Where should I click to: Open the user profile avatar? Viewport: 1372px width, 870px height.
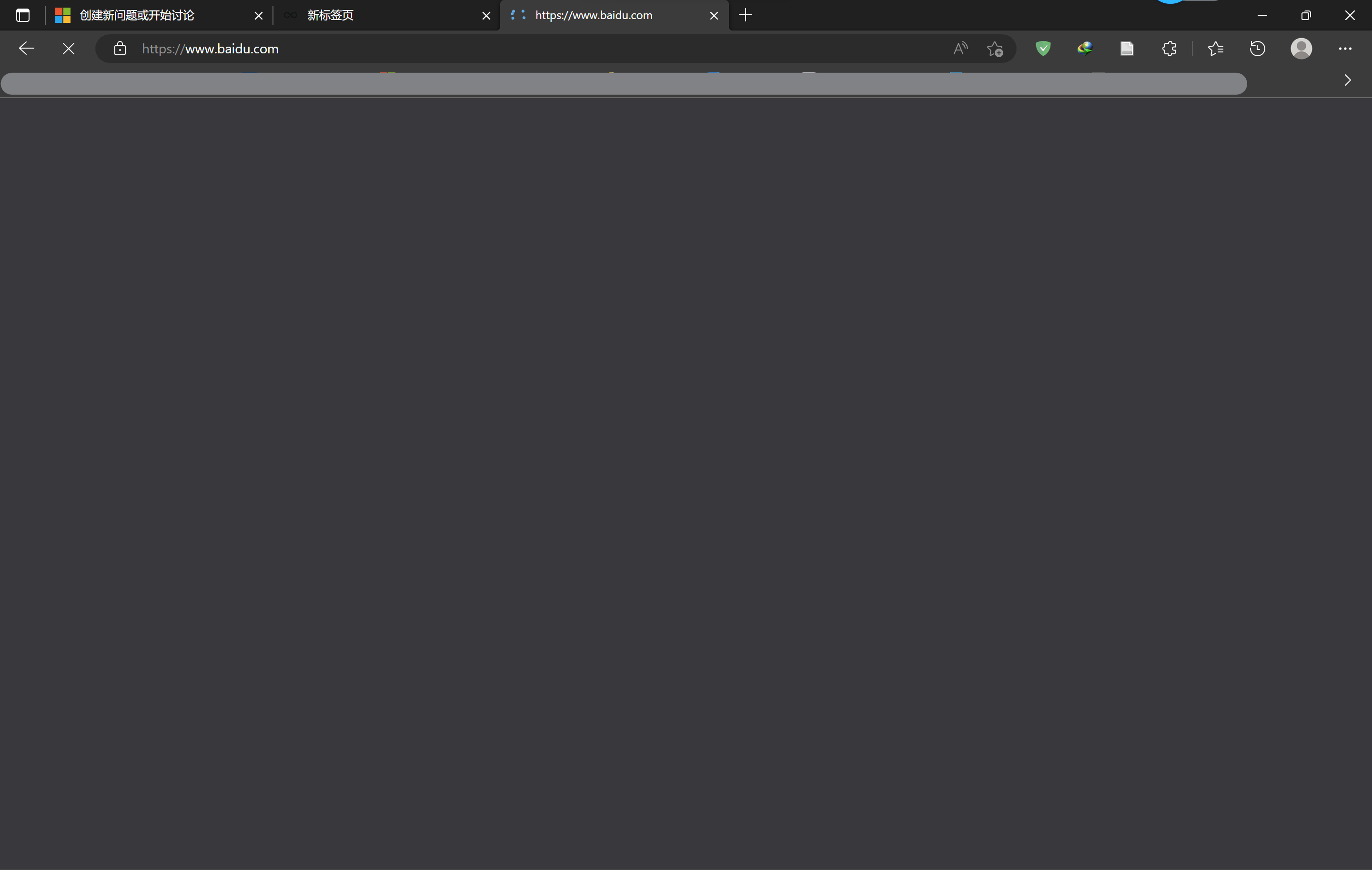pyautogui.click(x=1301, y=49)
